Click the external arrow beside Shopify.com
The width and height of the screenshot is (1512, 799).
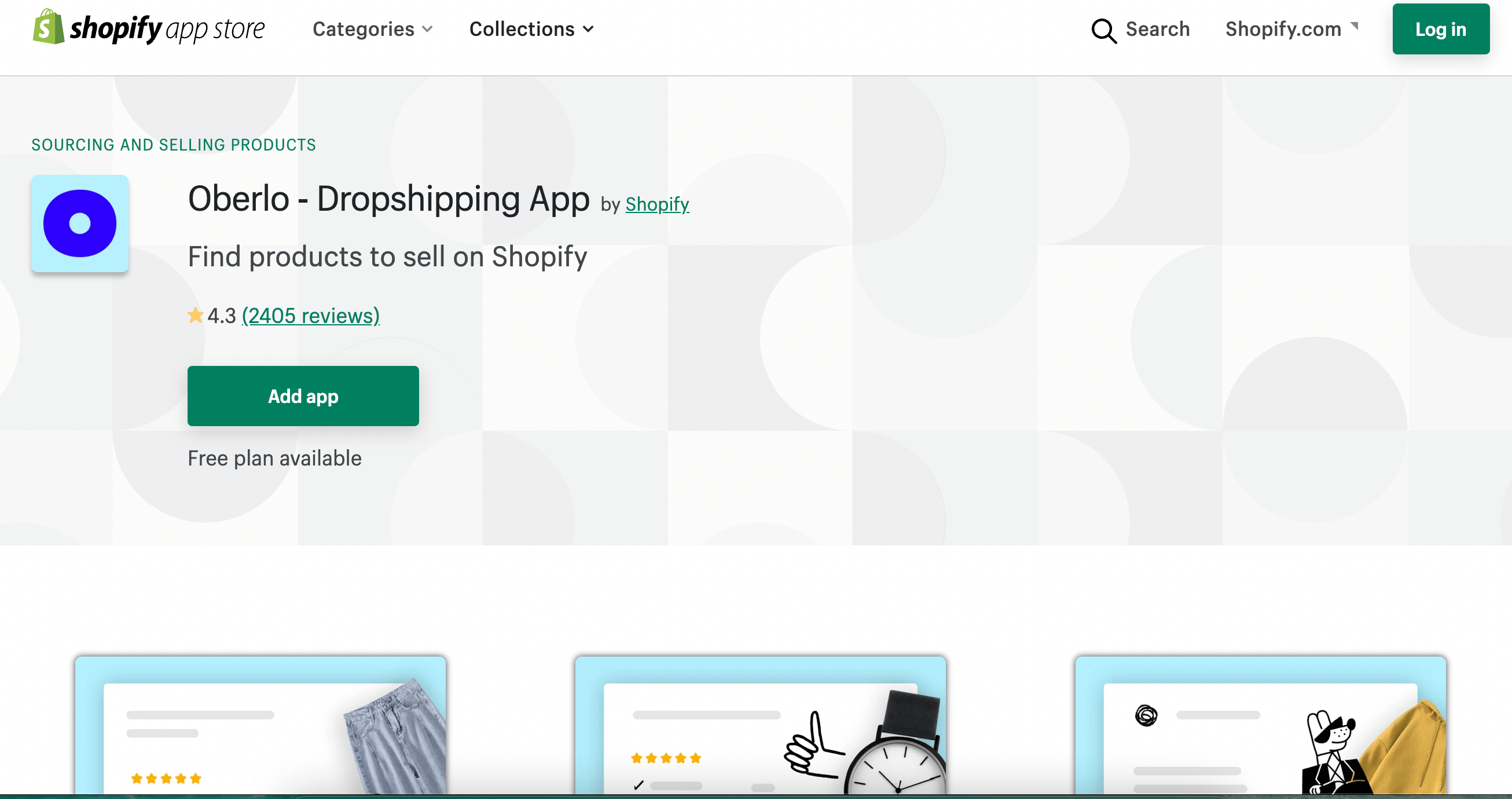[x=1354, y=25]
